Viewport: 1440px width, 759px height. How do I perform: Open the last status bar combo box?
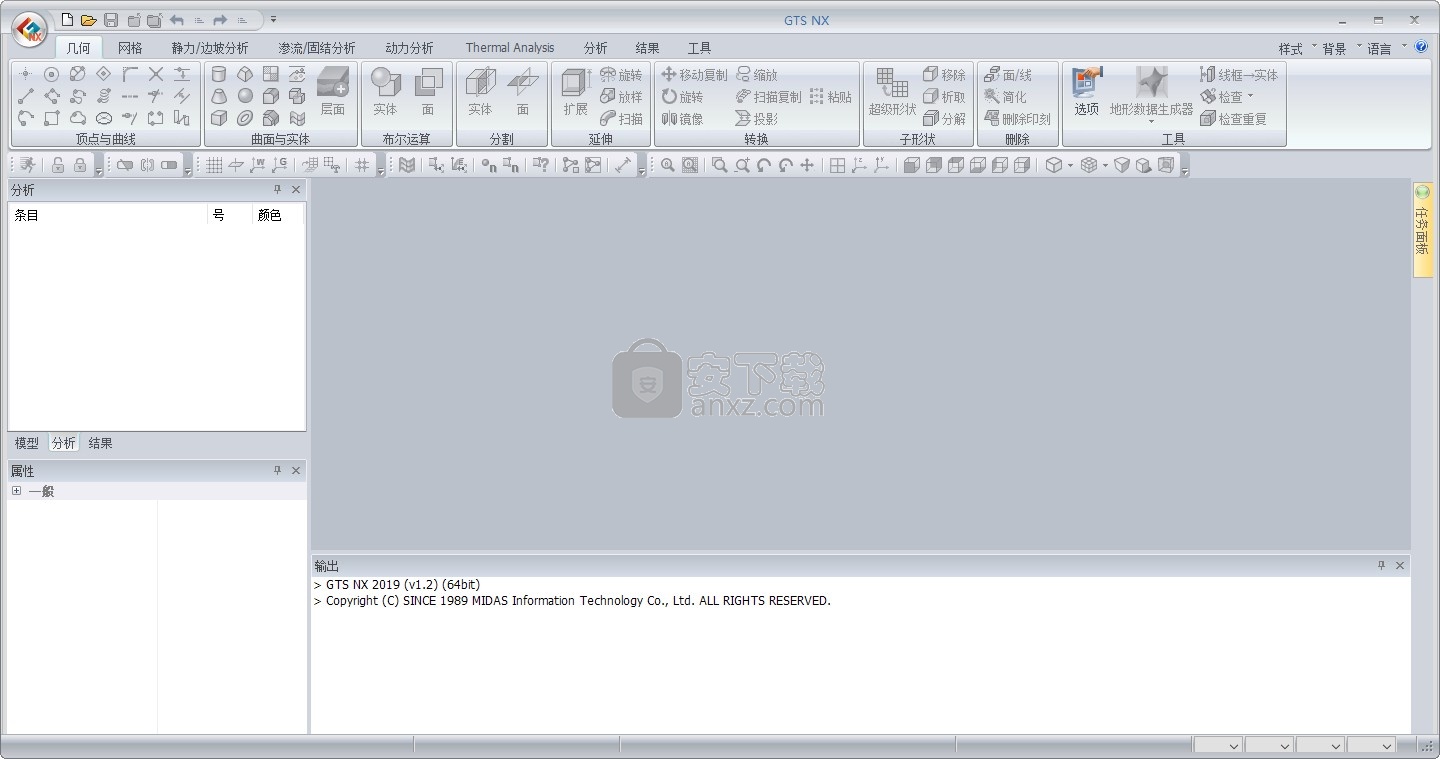[1371, 745]
